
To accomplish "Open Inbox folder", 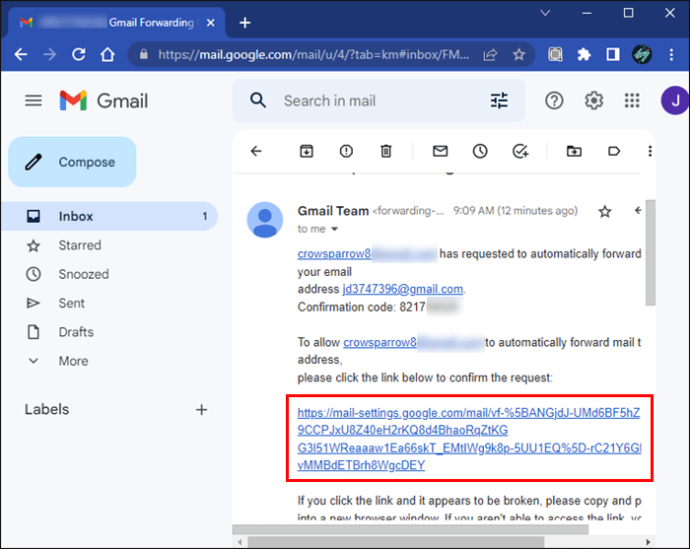I will pos(109,216).
